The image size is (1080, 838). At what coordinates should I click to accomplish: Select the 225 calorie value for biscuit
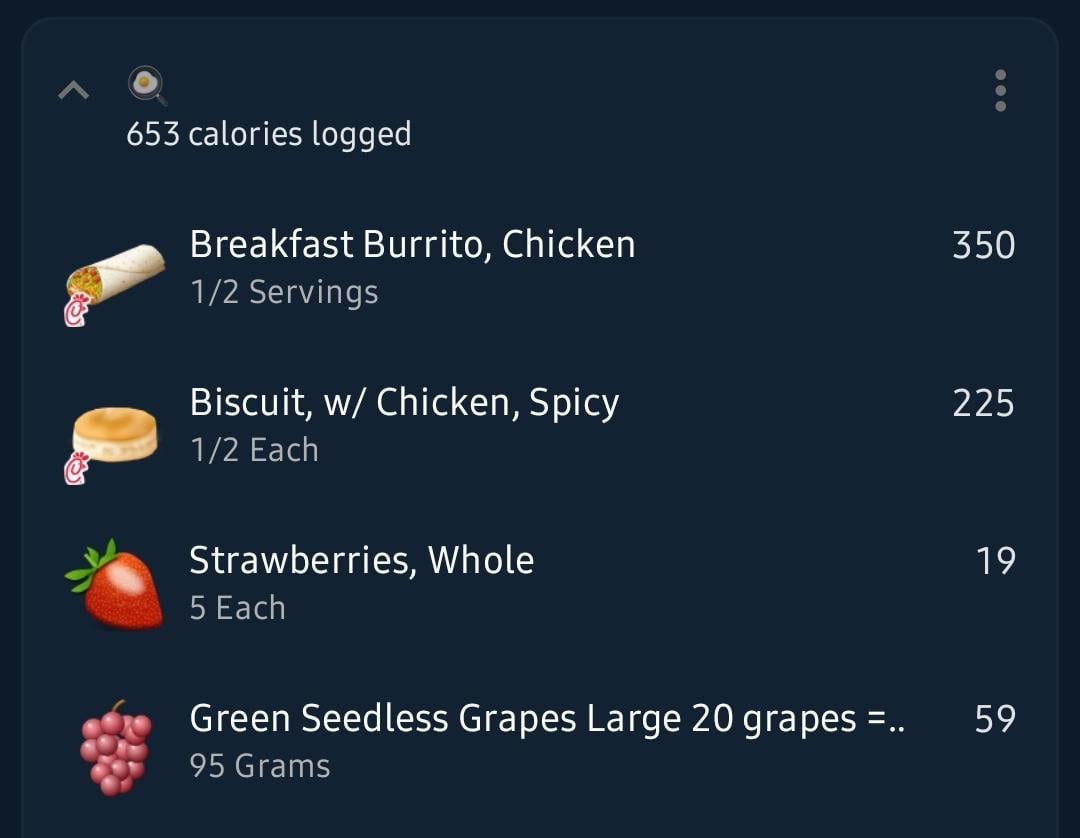[x=984, y=403]
